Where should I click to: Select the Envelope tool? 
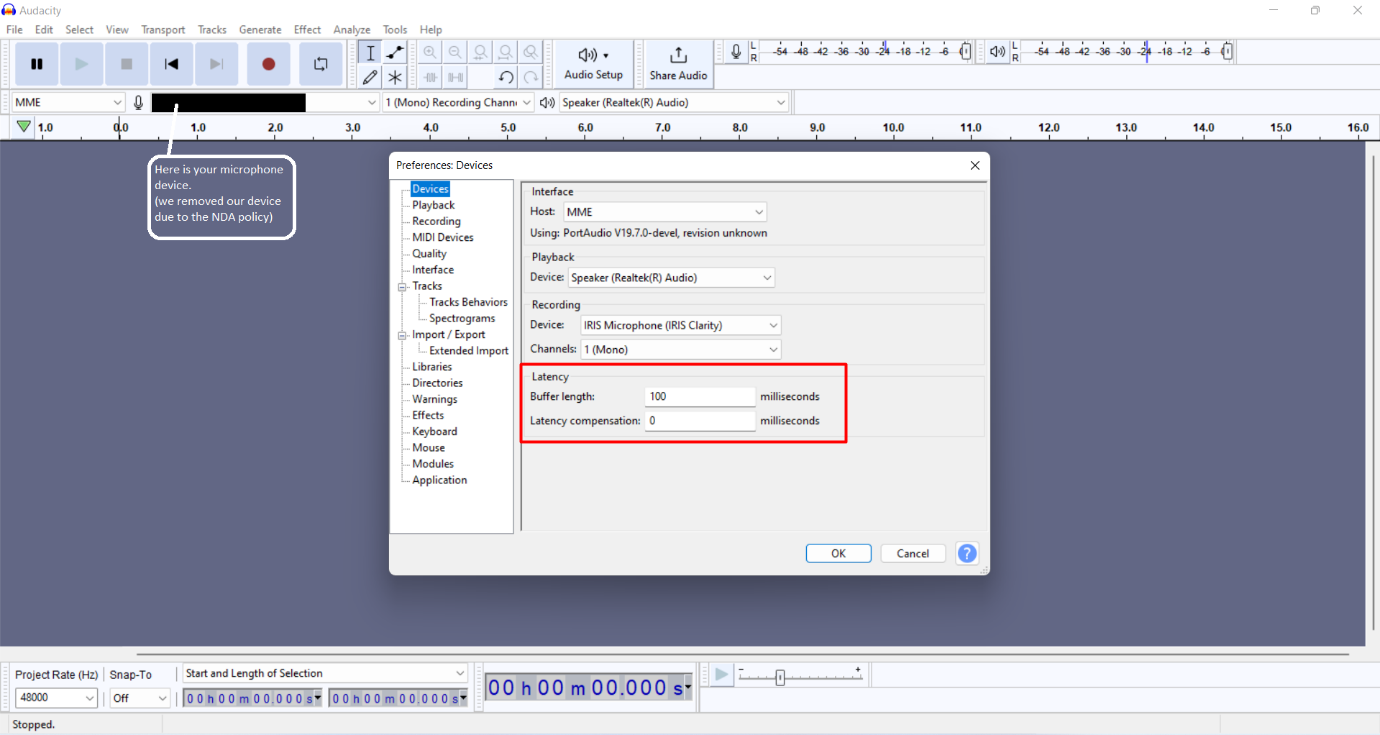[395, 53]
